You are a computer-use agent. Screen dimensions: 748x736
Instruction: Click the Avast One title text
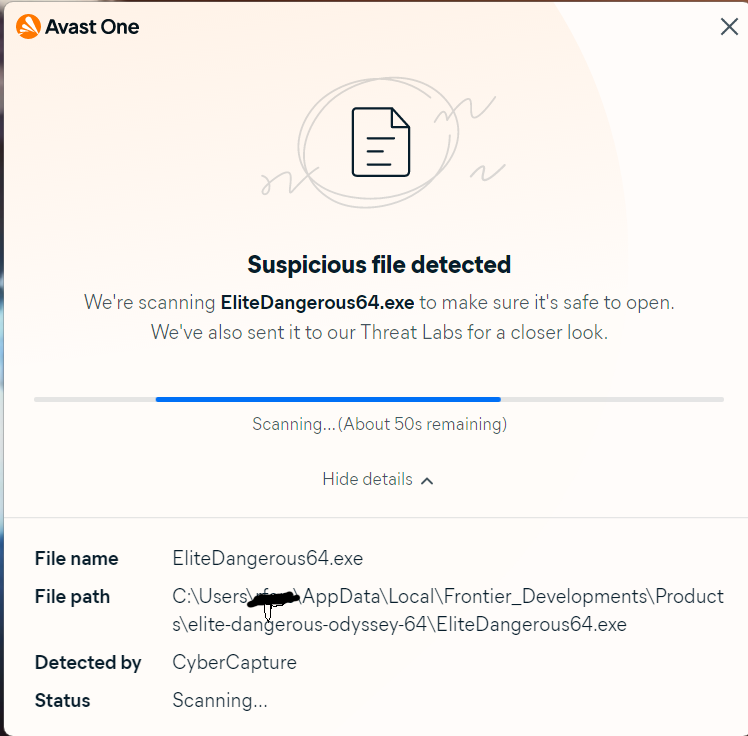[x=92, y=27]
